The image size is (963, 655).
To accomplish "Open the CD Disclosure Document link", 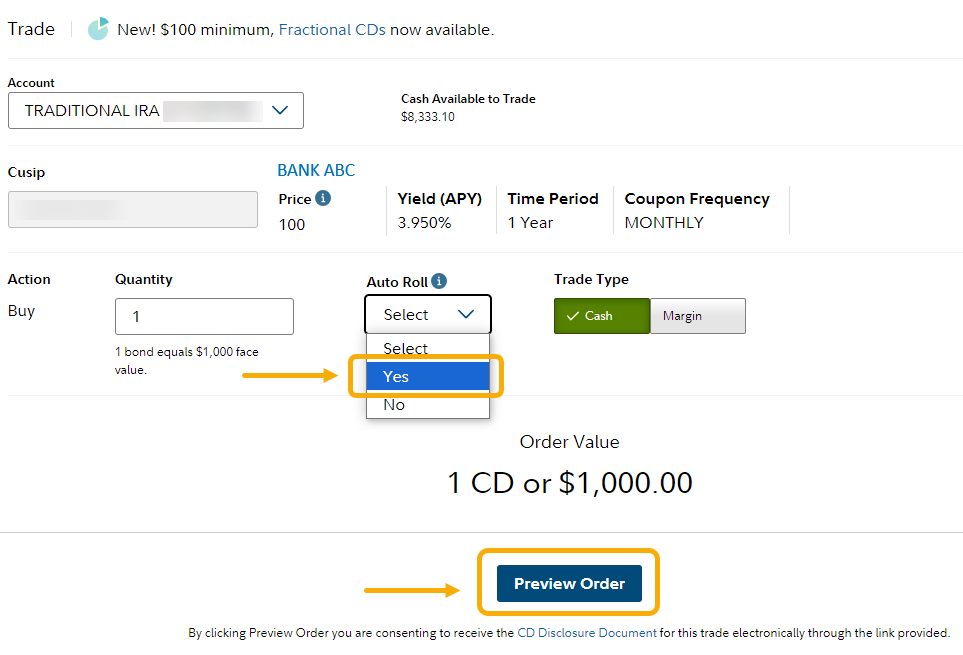I will tap(587, 633).
